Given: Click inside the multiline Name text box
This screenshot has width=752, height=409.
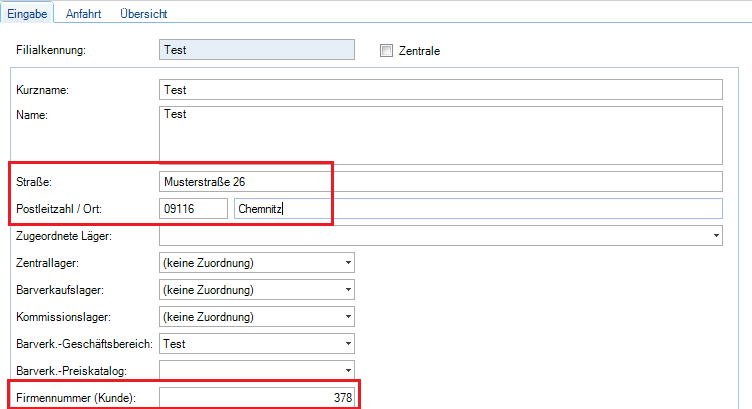Looking at the screenshot, I should point(440,134).
